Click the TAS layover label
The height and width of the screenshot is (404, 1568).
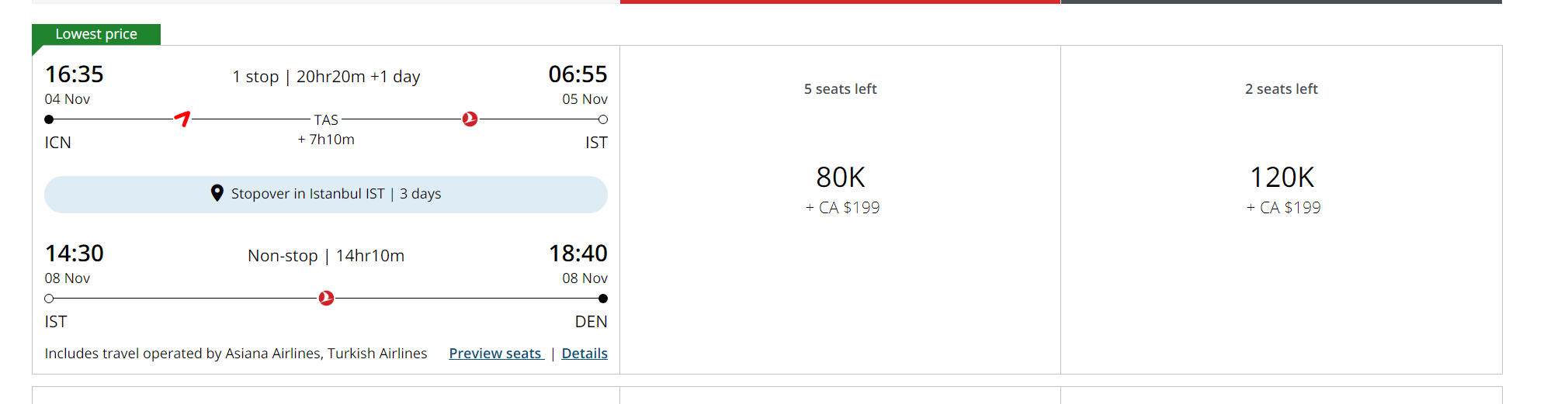326,119
